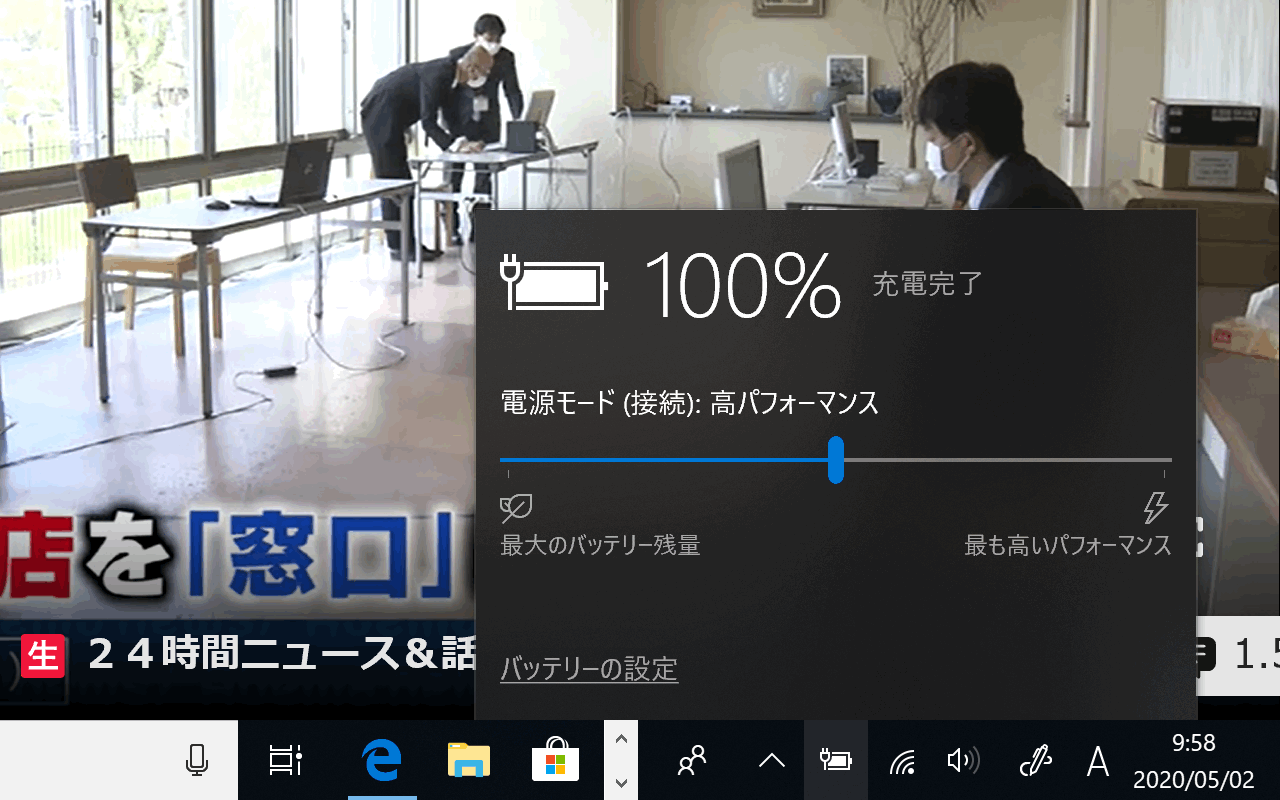Click the leaf icon for 最大のバッテリー残量
This screenshot has width=1280, height=800.
click(x=516, y=508)
